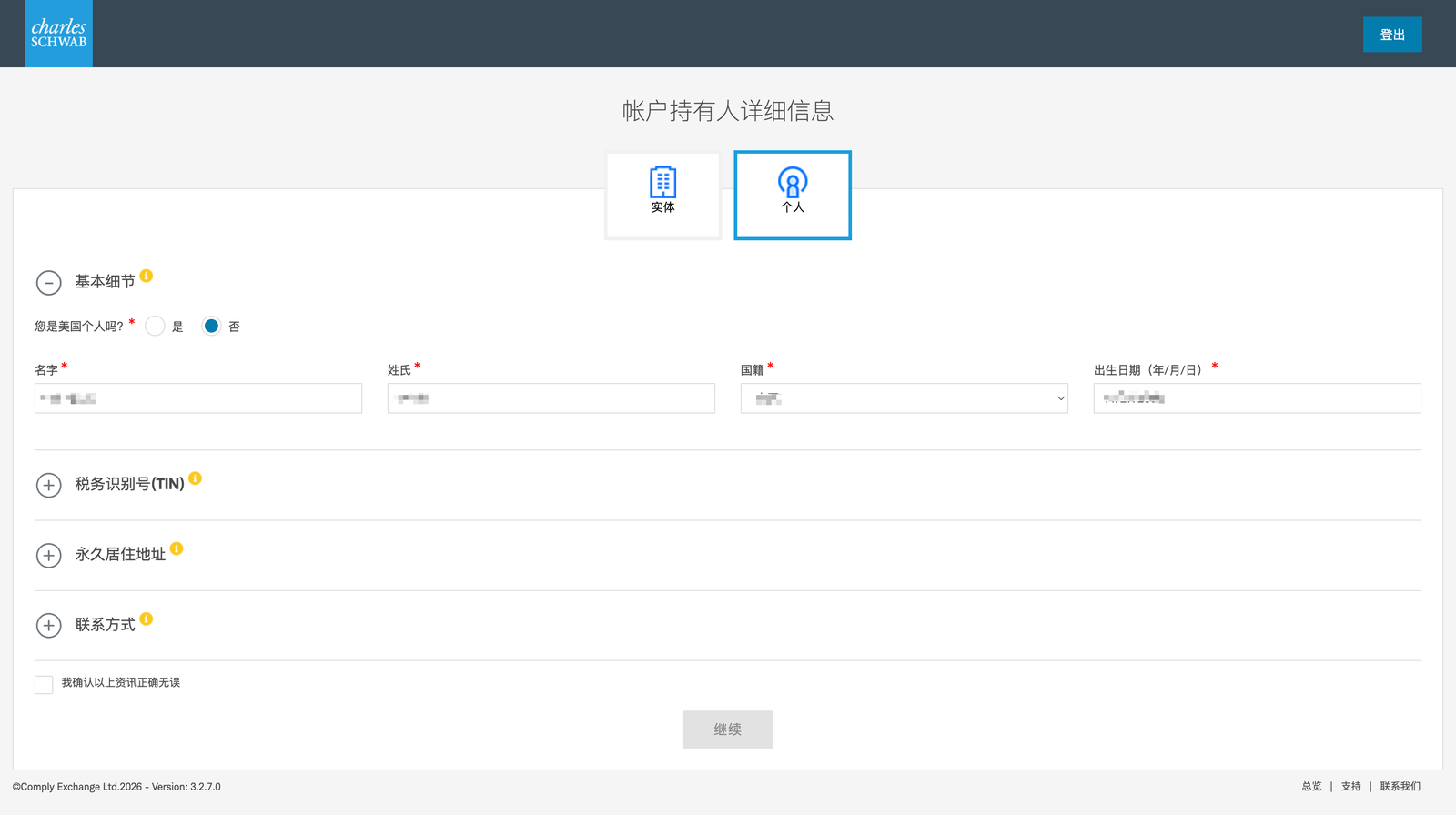
Task: Open the 支持 footer link
Action: (x=1351, y=787)
